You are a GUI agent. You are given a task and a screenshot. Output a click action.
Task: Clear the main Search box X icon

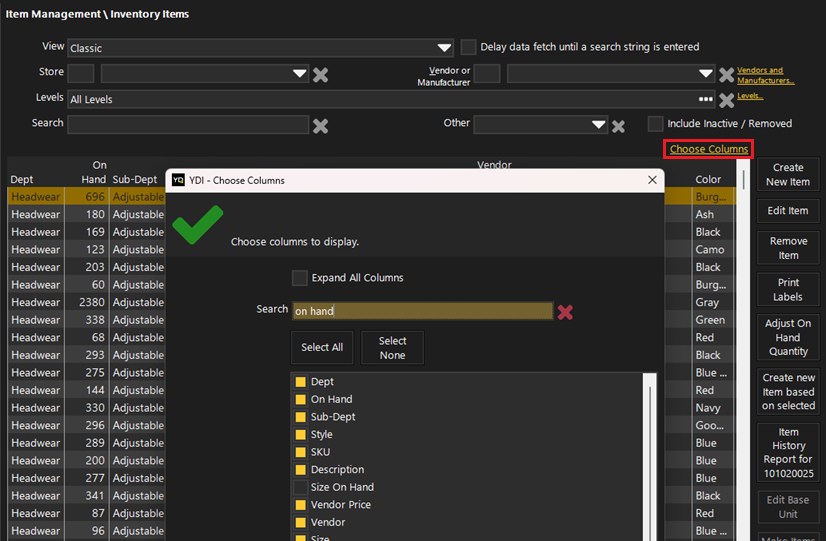[x=321, y=125]
